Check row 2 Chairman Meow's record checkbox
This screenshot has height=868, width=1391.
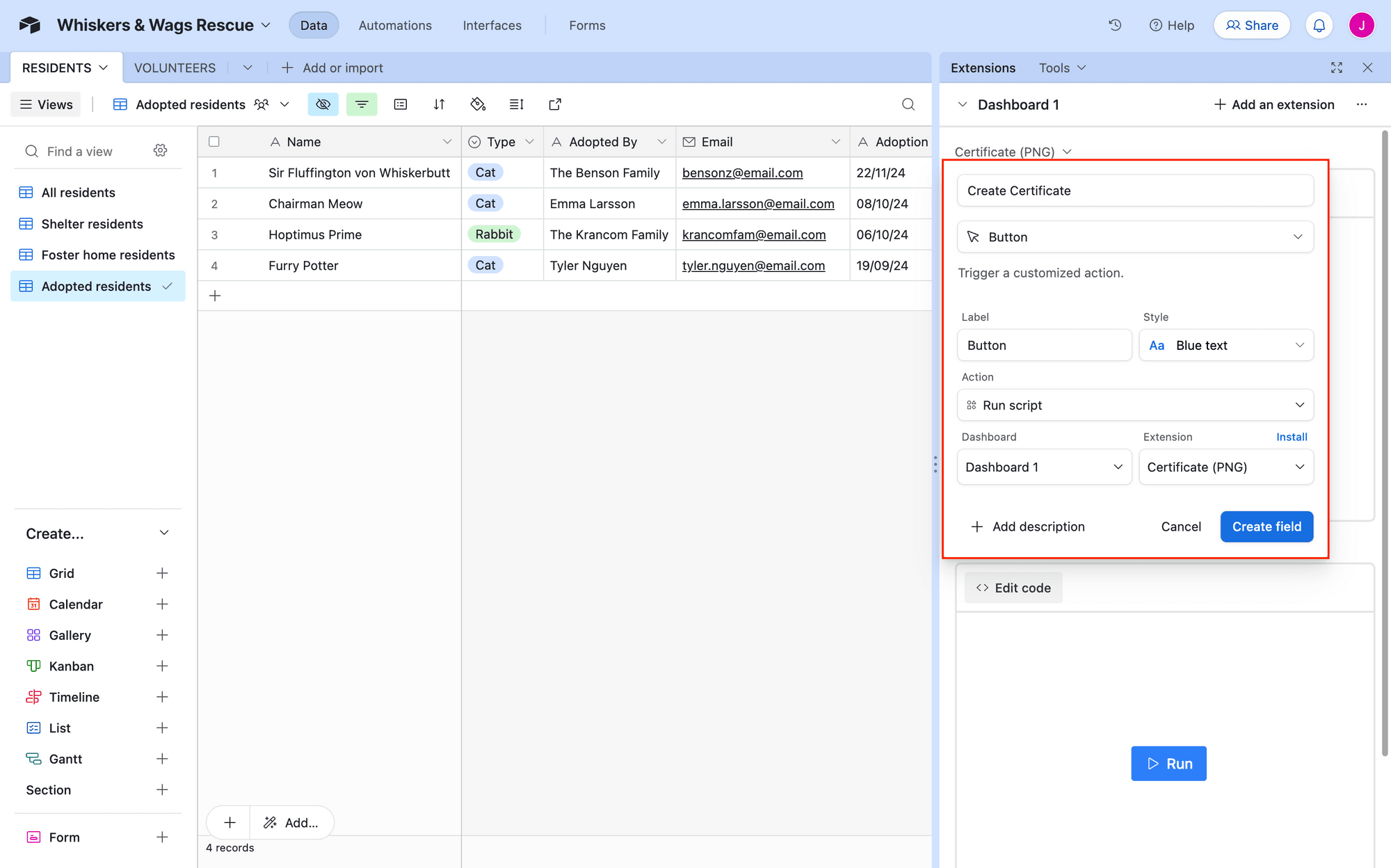(214, 203)
